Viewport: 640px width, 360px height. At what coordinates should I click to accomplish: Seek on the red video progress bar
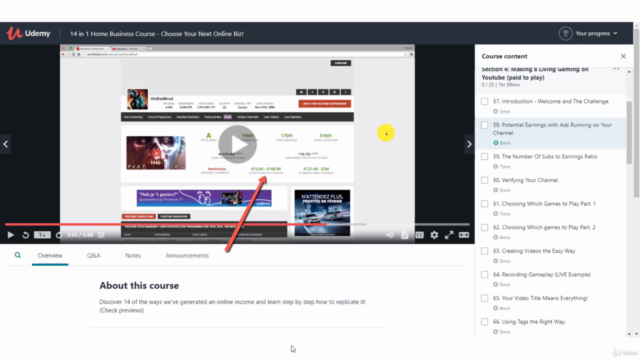pos(166,224)
